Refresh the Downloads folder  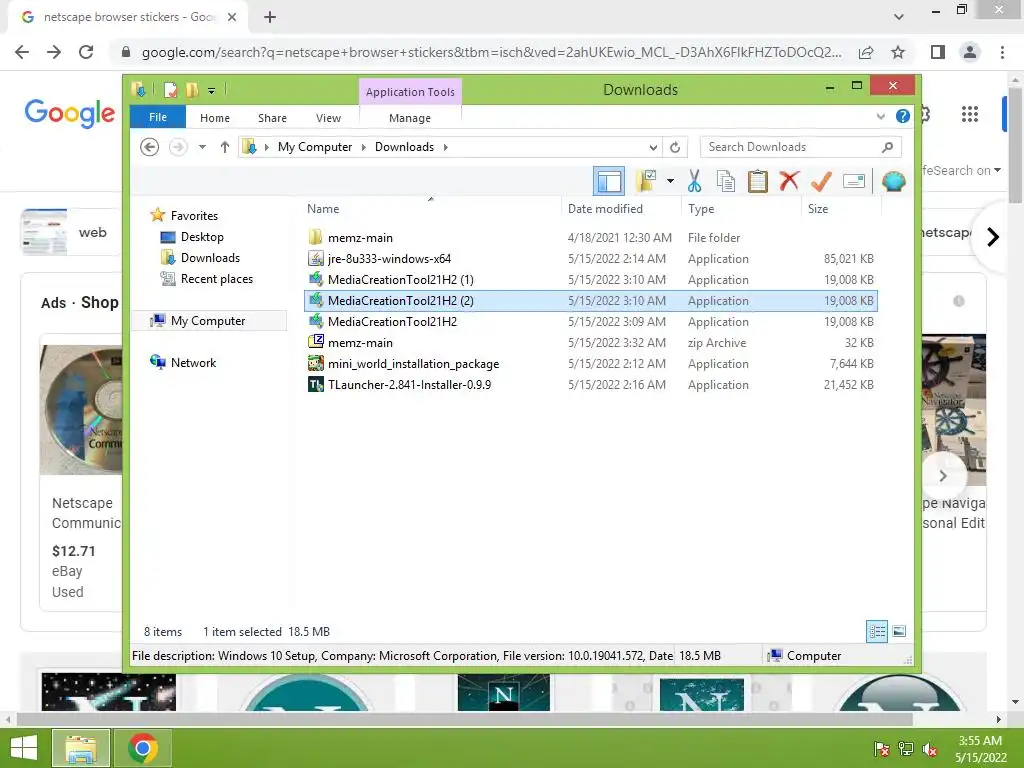(675, 147)
